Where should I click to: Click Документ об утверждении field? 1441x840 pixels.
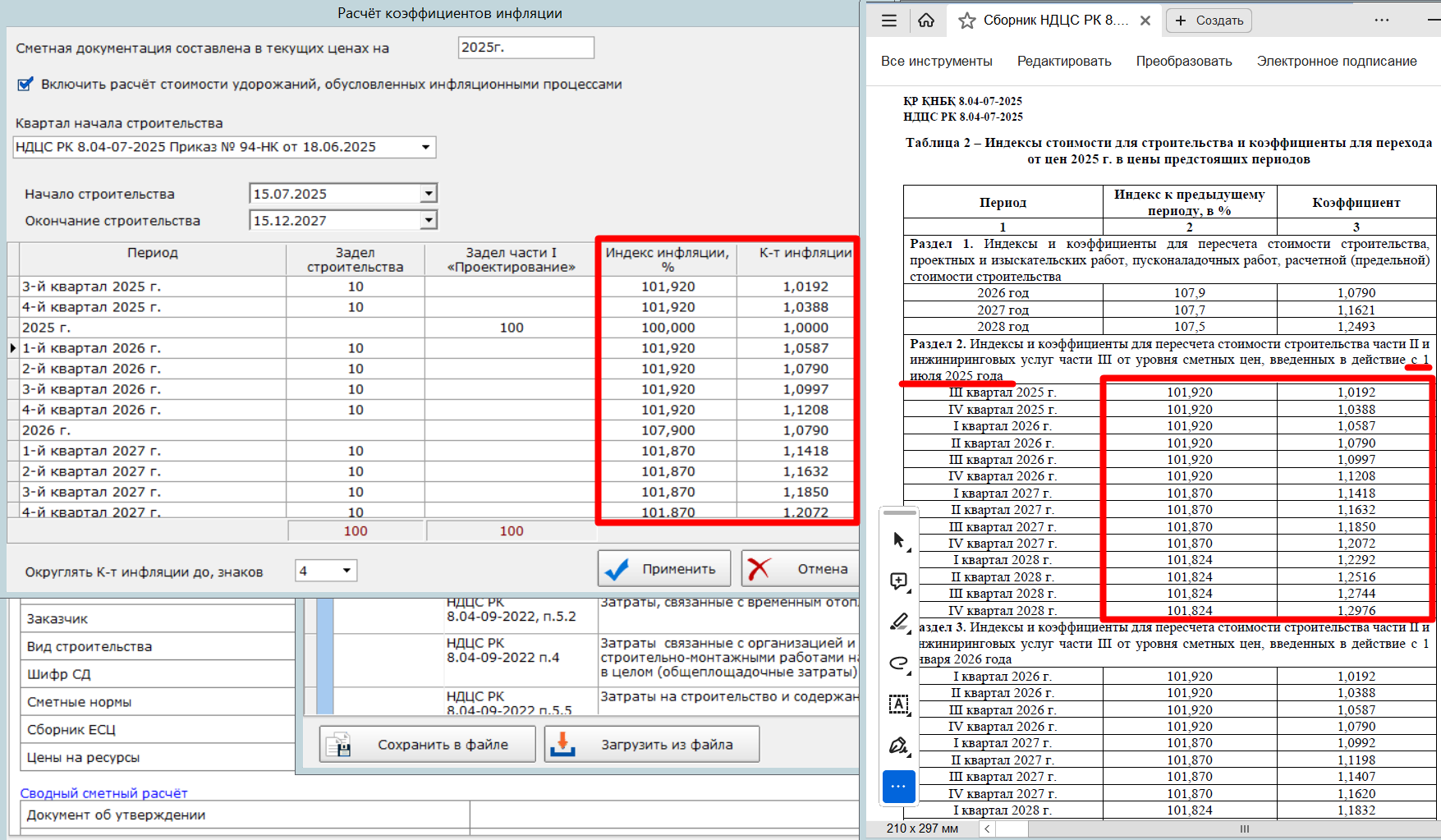[x=245, y=815]
